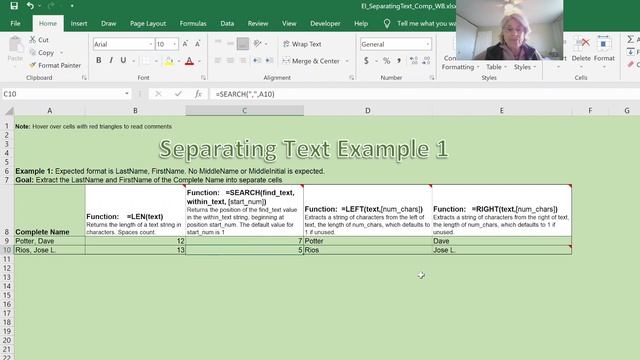The width and height of the screenshot is (640, 360).
Task: Click the Font Color red A icon
Action: click(x=189, y=61)
